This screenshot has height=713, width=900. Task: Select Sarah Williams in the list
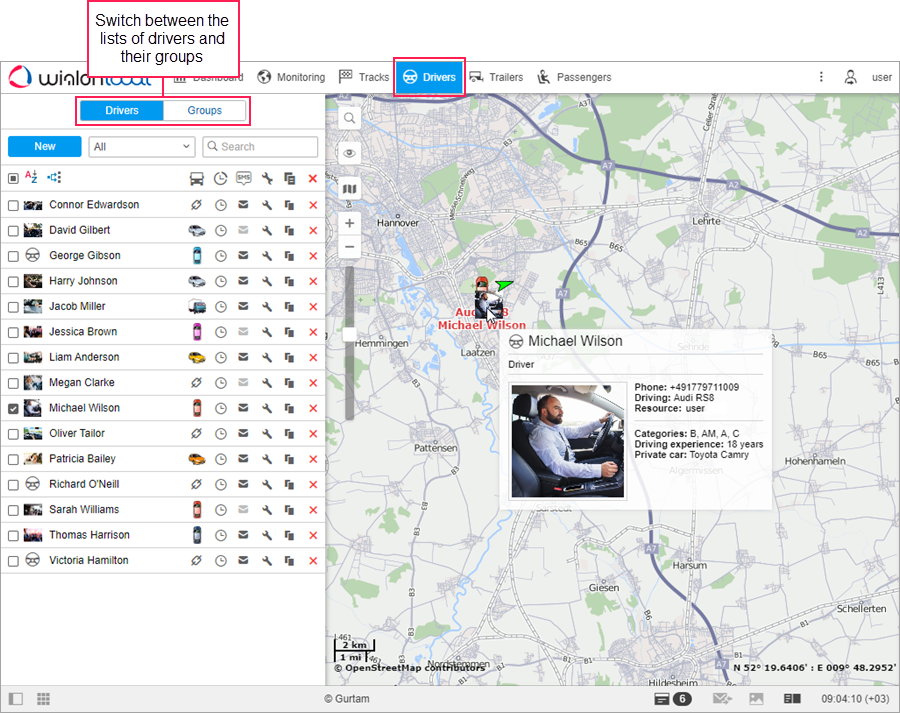[84, 510]
